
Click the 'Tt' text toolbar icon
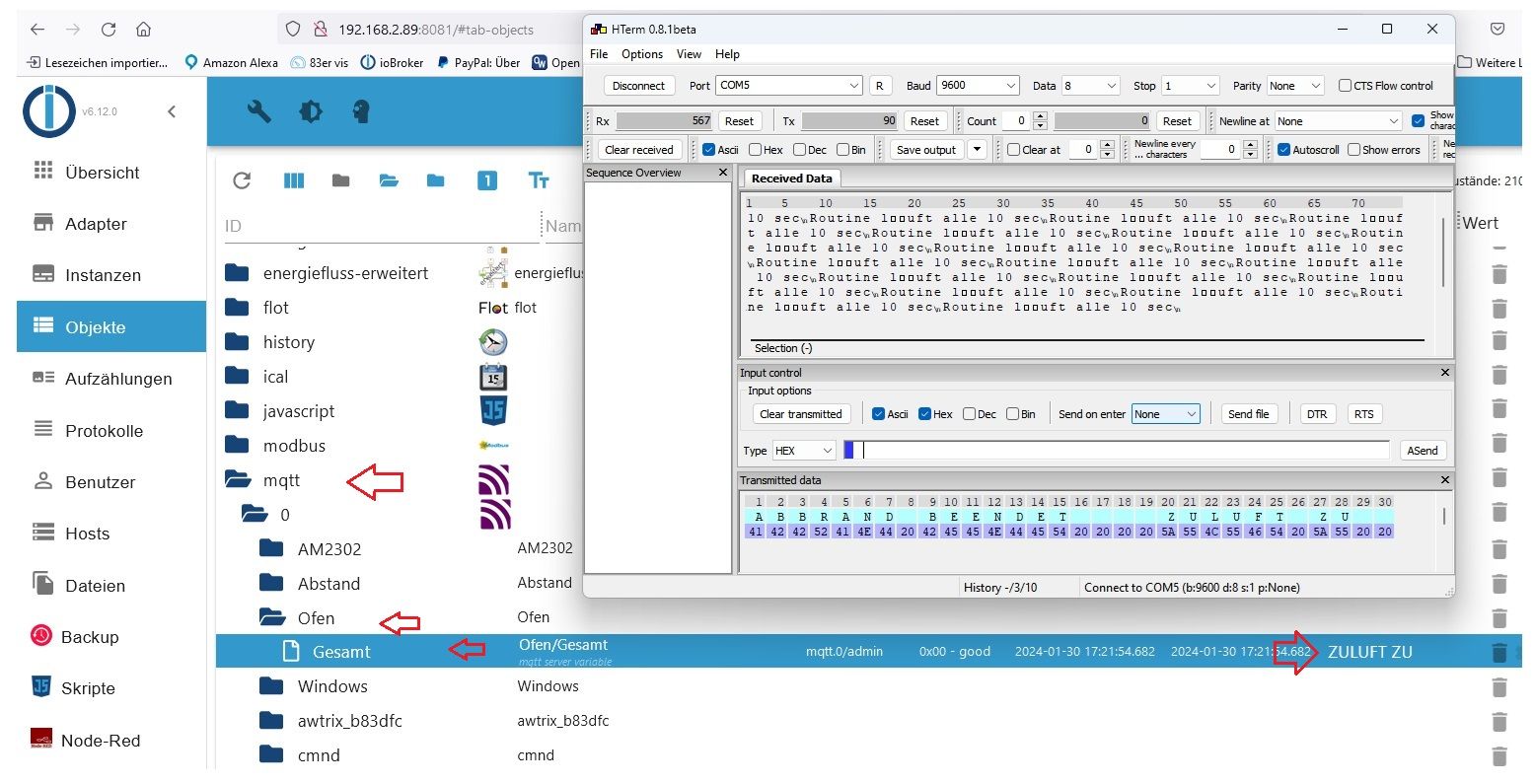click(x=539, y=180)
